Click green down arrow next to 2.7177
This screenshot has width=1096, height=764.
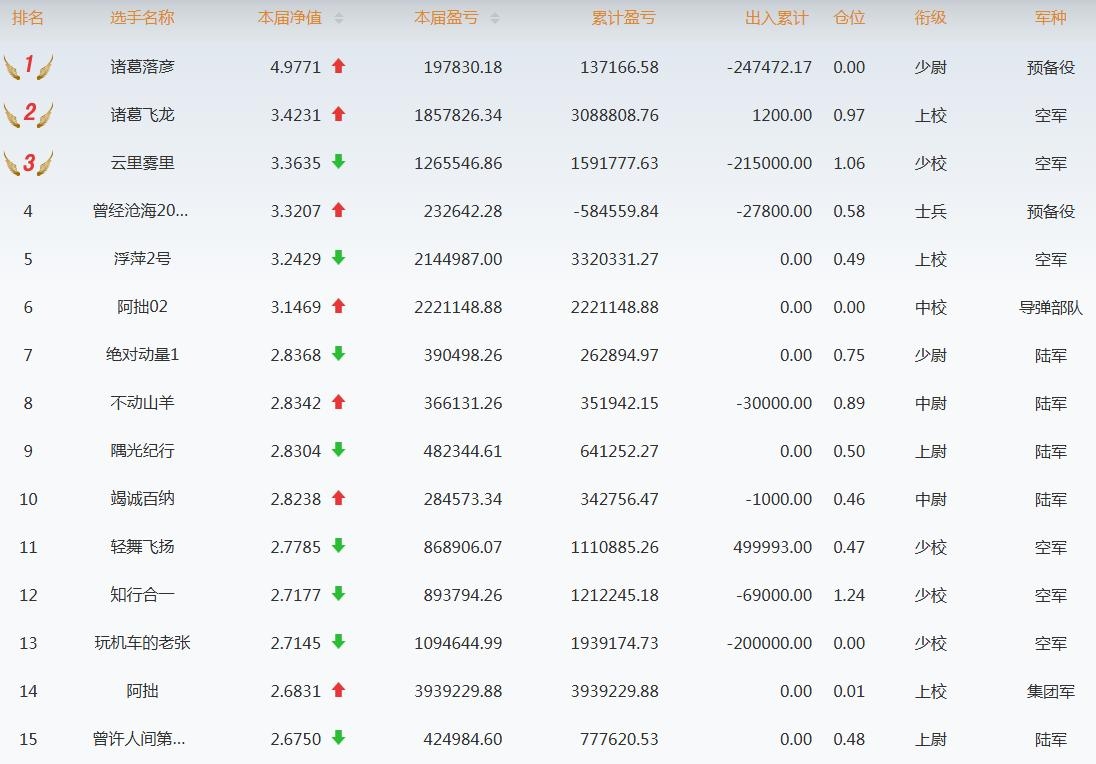tap(338, 594)
